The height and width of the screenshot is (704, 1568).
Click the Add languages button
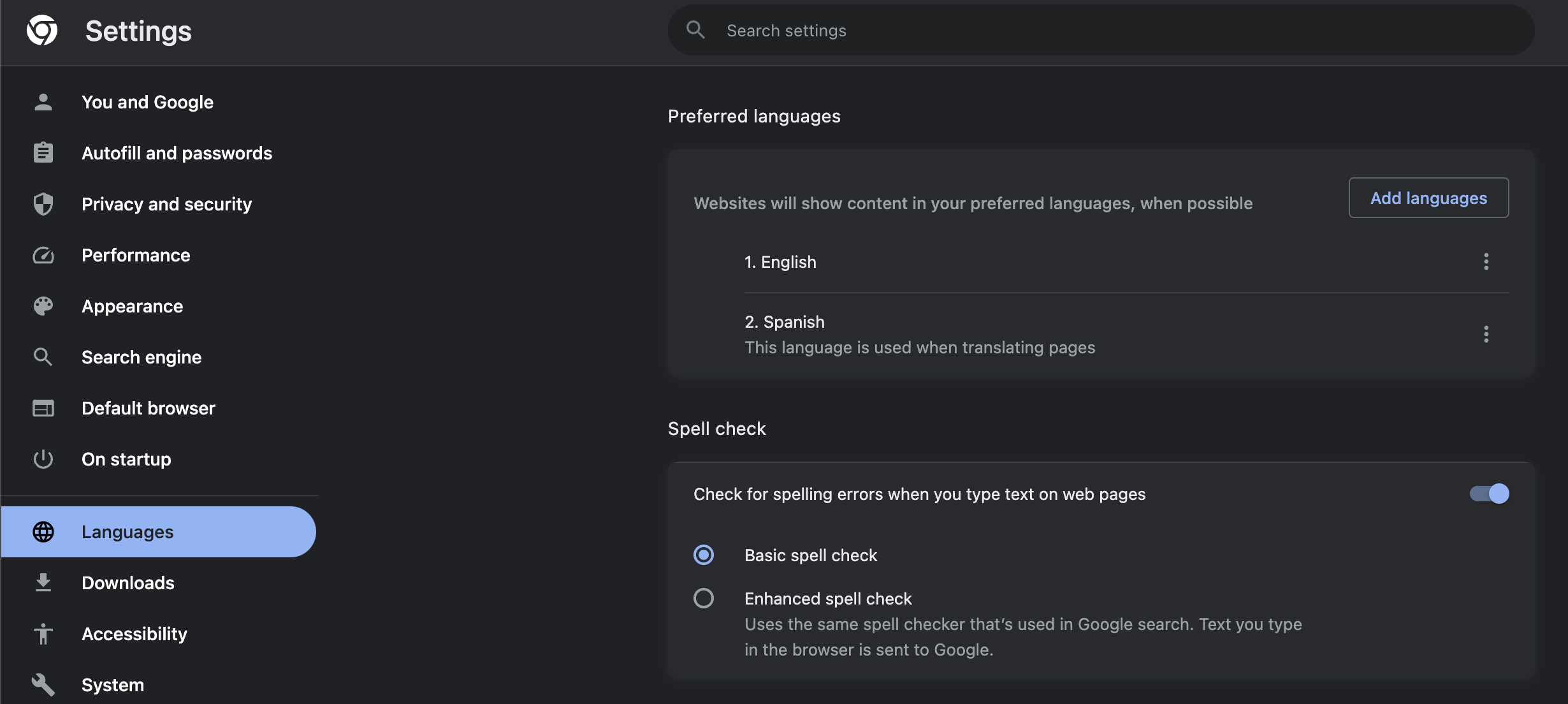1428,198
